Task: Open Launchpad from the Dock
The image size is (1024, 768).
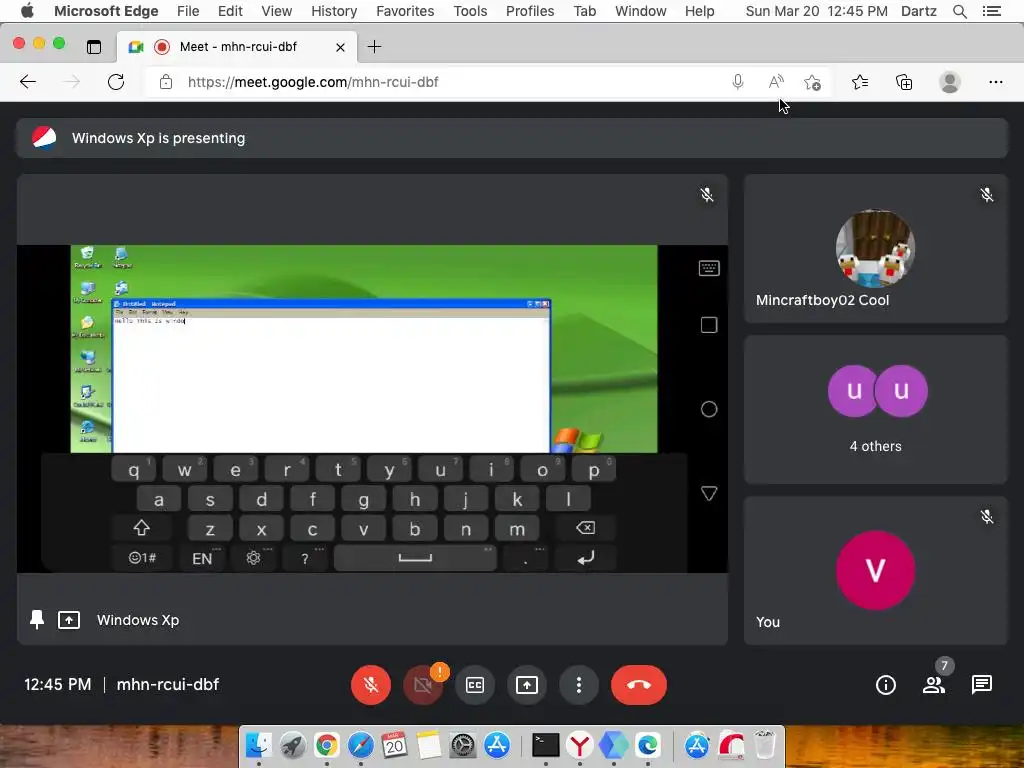Action: click(293, 744)
